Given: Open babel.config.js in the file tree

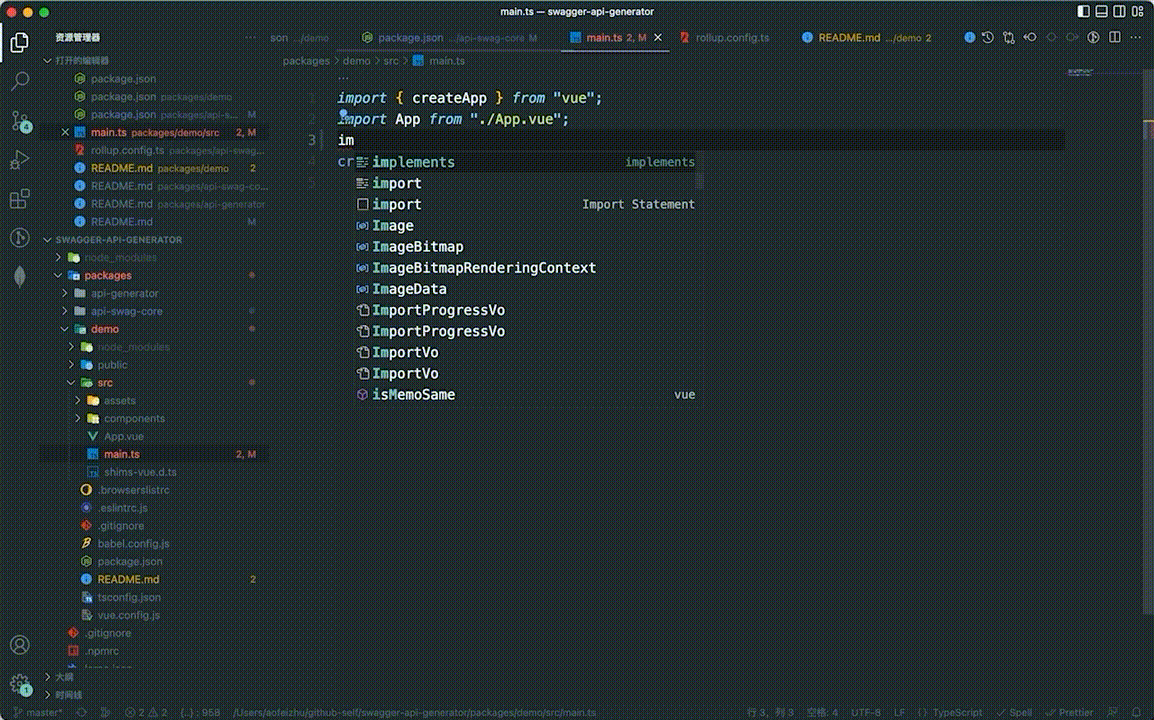Looking at the screenshot, I should (x=133, y=543).
